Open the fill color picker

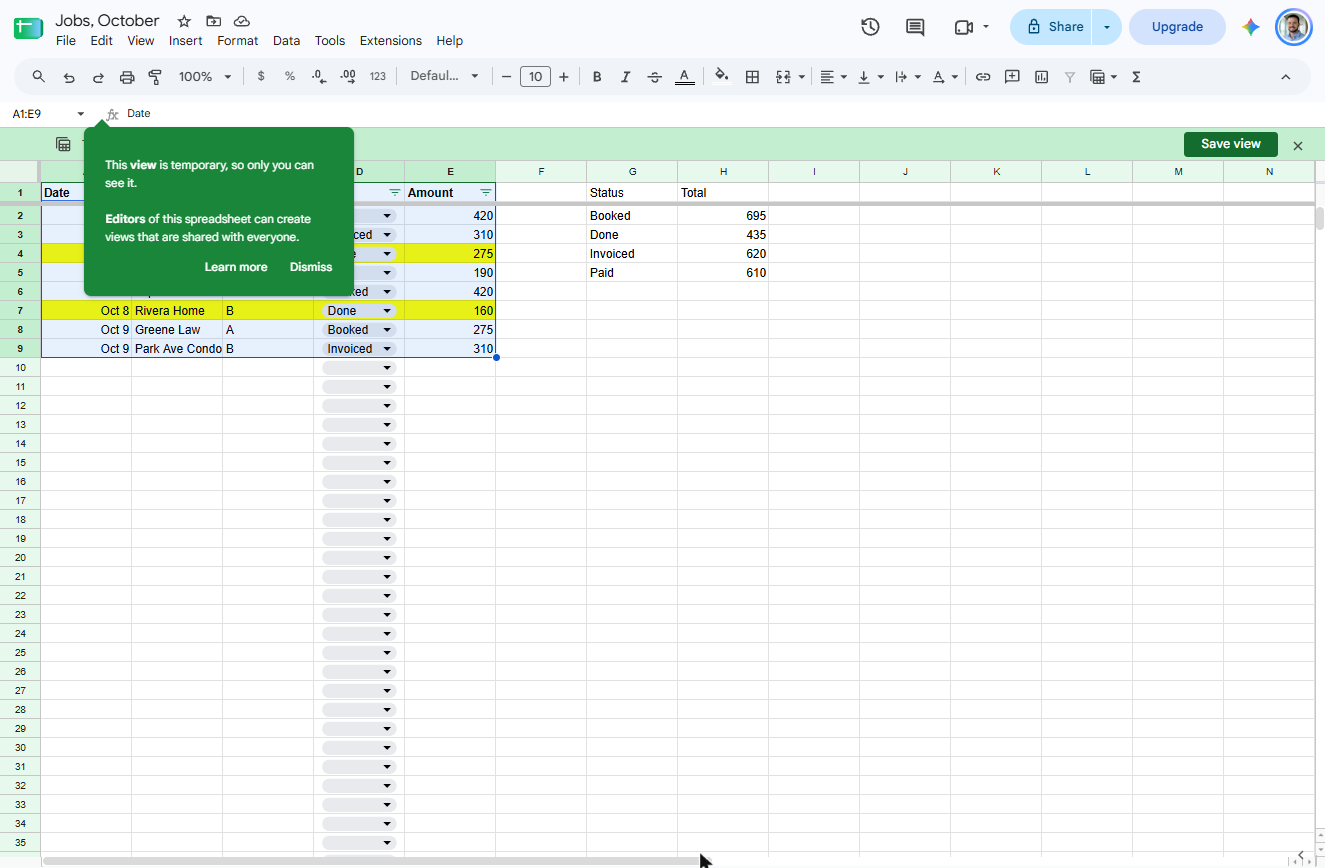pos(722,77)
